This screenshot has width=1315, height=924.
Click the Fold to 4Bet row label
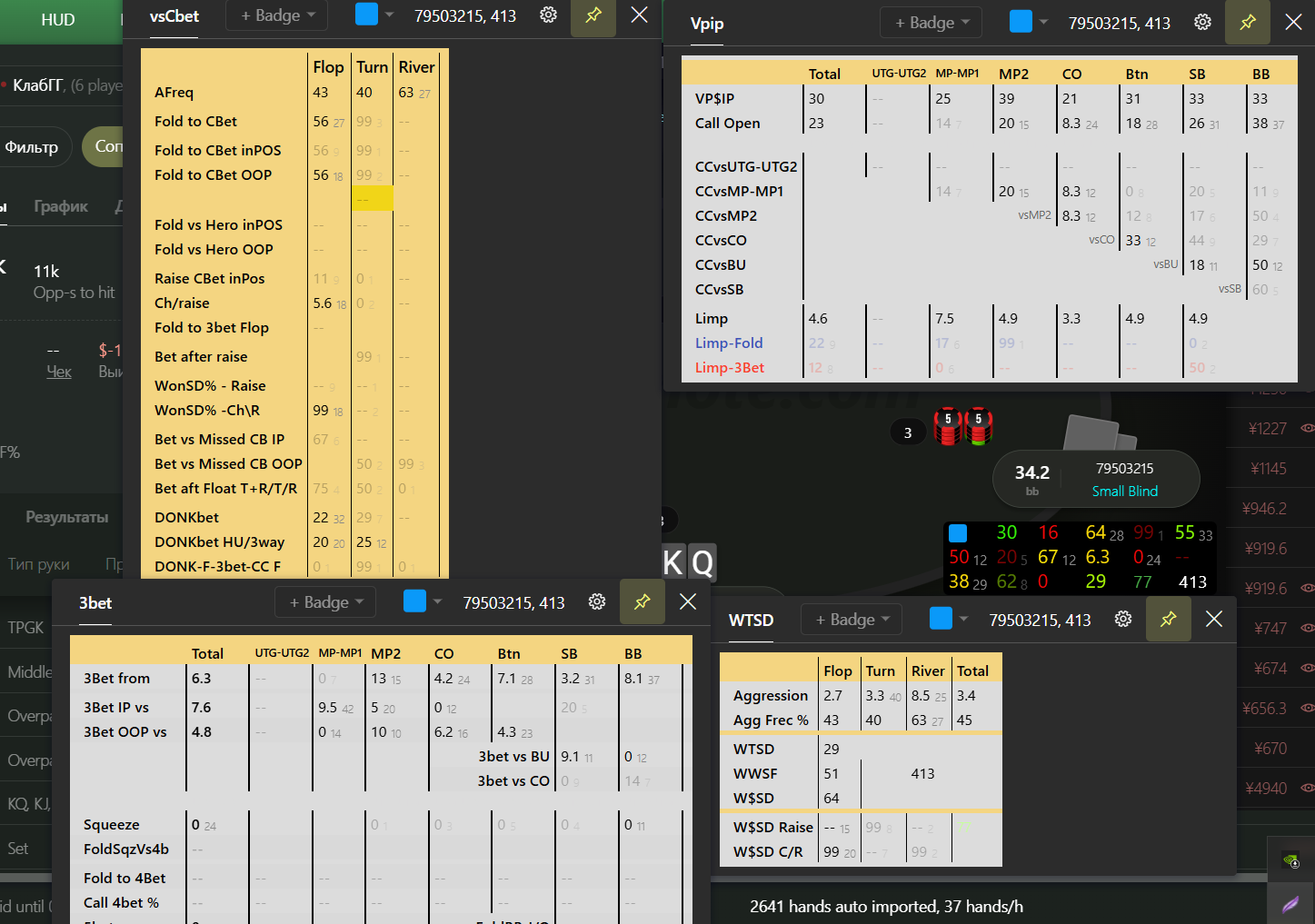point(125,878)
